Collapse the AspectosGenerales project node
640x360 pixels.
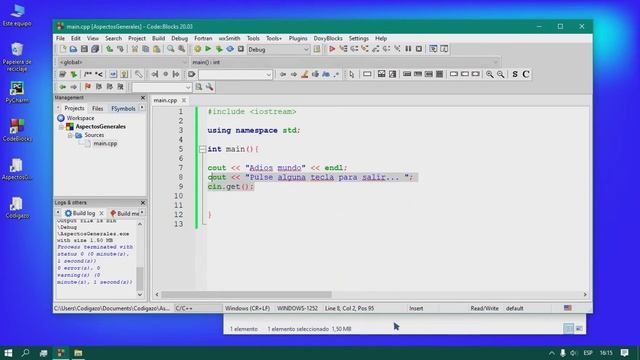tap(61, 127)
